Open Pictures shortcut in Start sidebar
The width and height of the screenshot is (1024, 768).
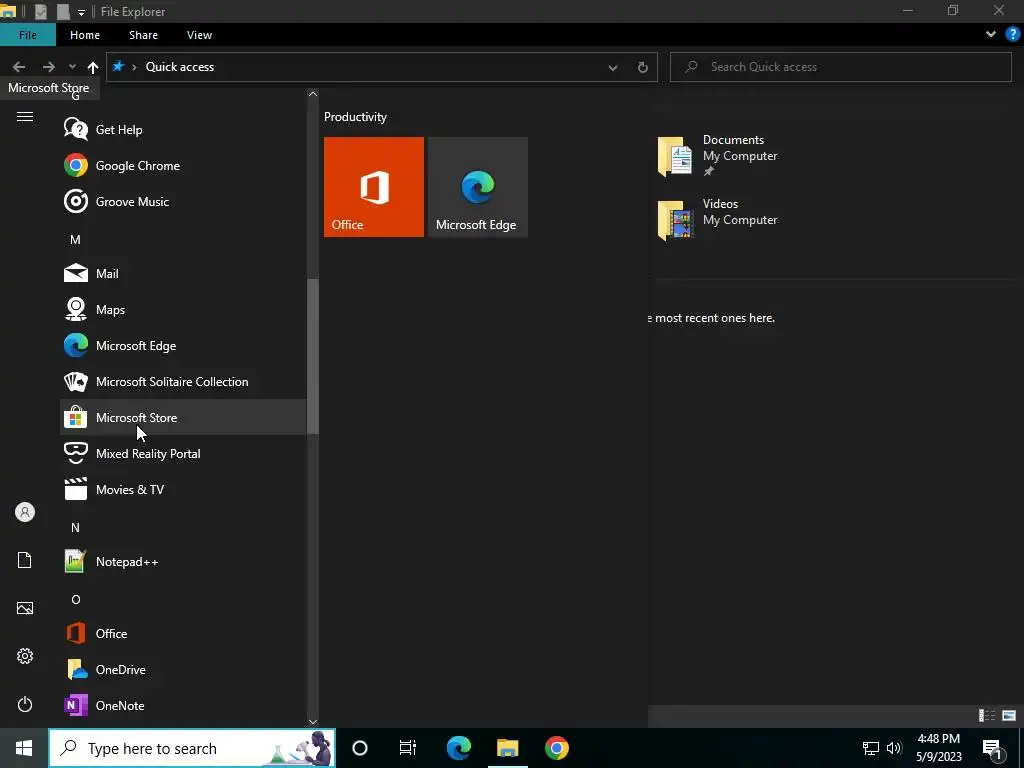point(25,608)
